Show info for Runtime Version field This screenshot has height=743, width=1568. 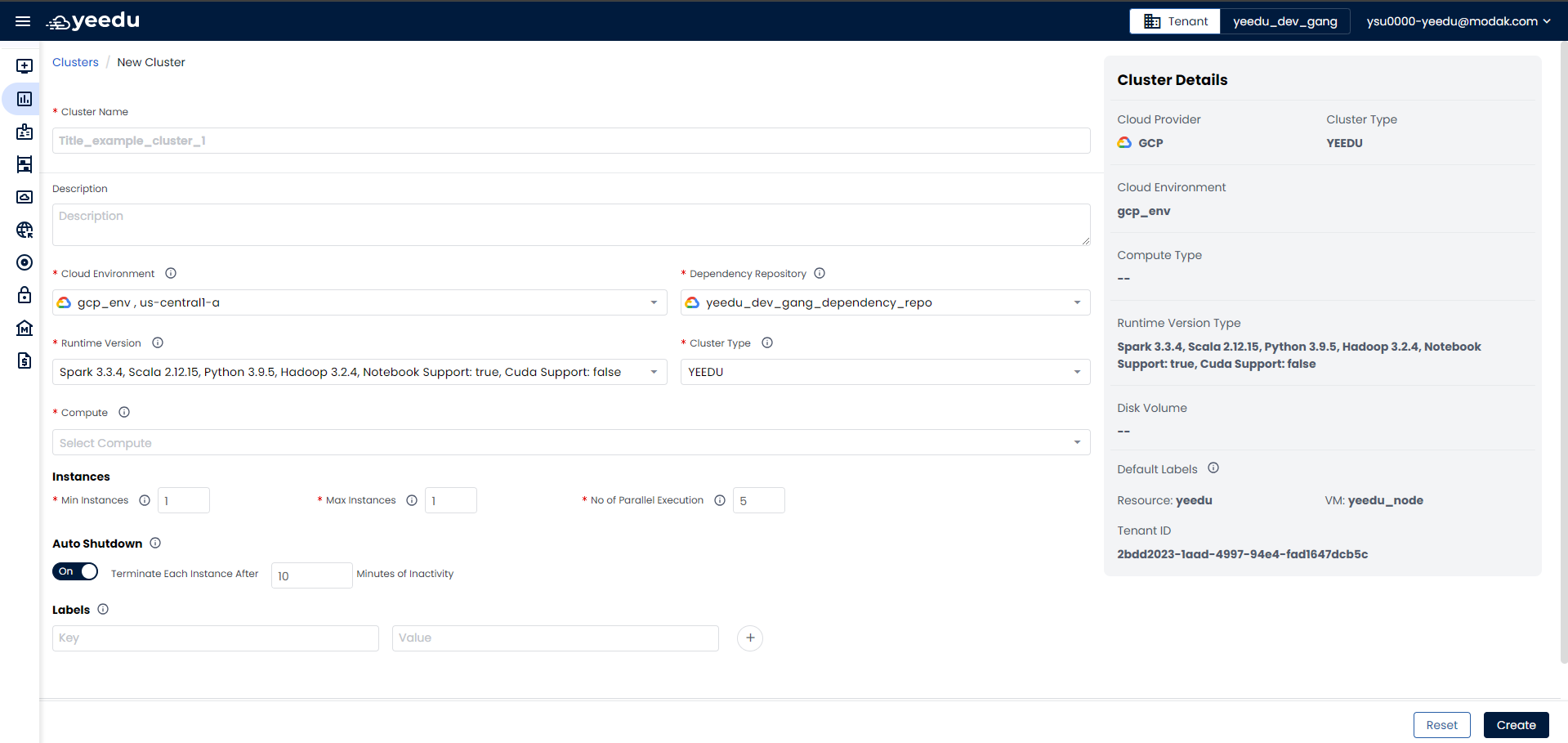(158, 342)
